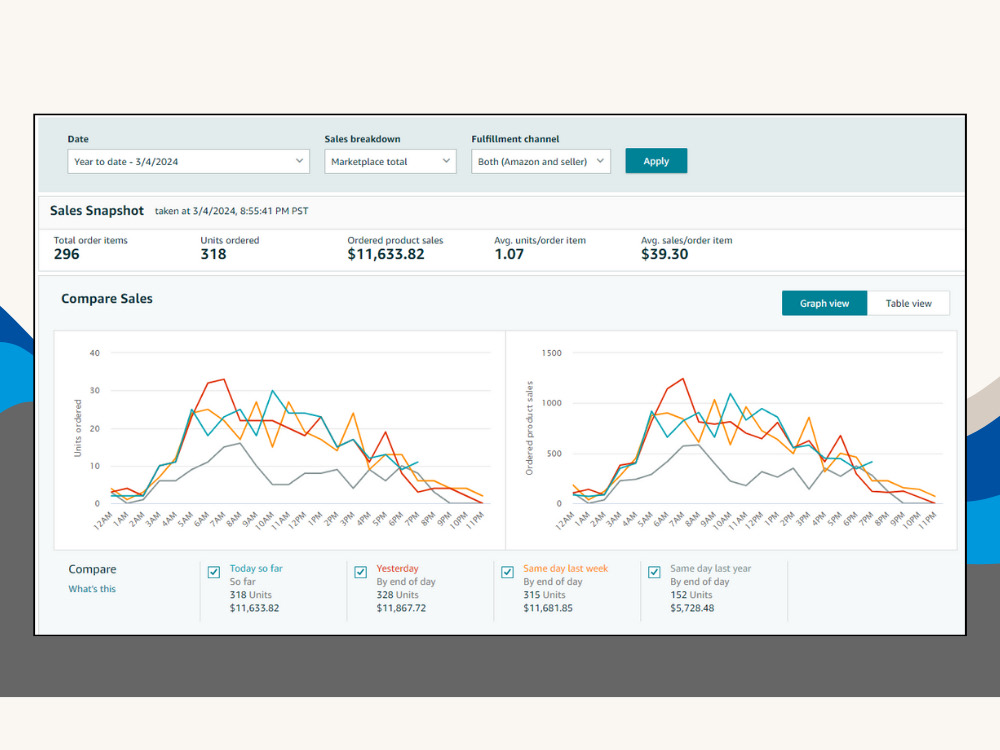Open the Sales breakdown dropdown
This screenshot has height=750, width=1000.
(x=390, y=161)
